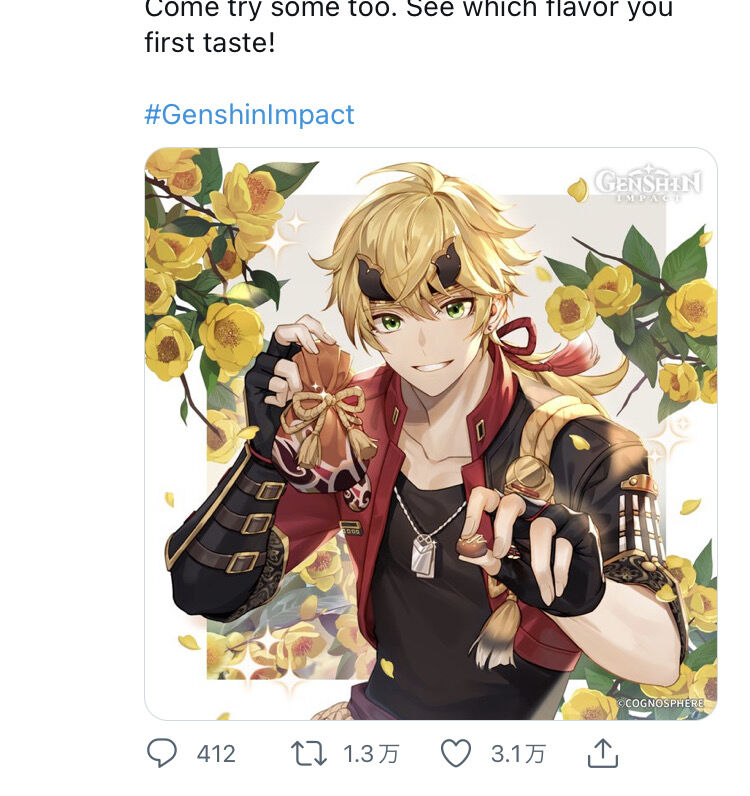Screen dimensions: 750x796
Task: Like the tweet with heart icon
Action: pyautogui.click(x=456, y=752)
